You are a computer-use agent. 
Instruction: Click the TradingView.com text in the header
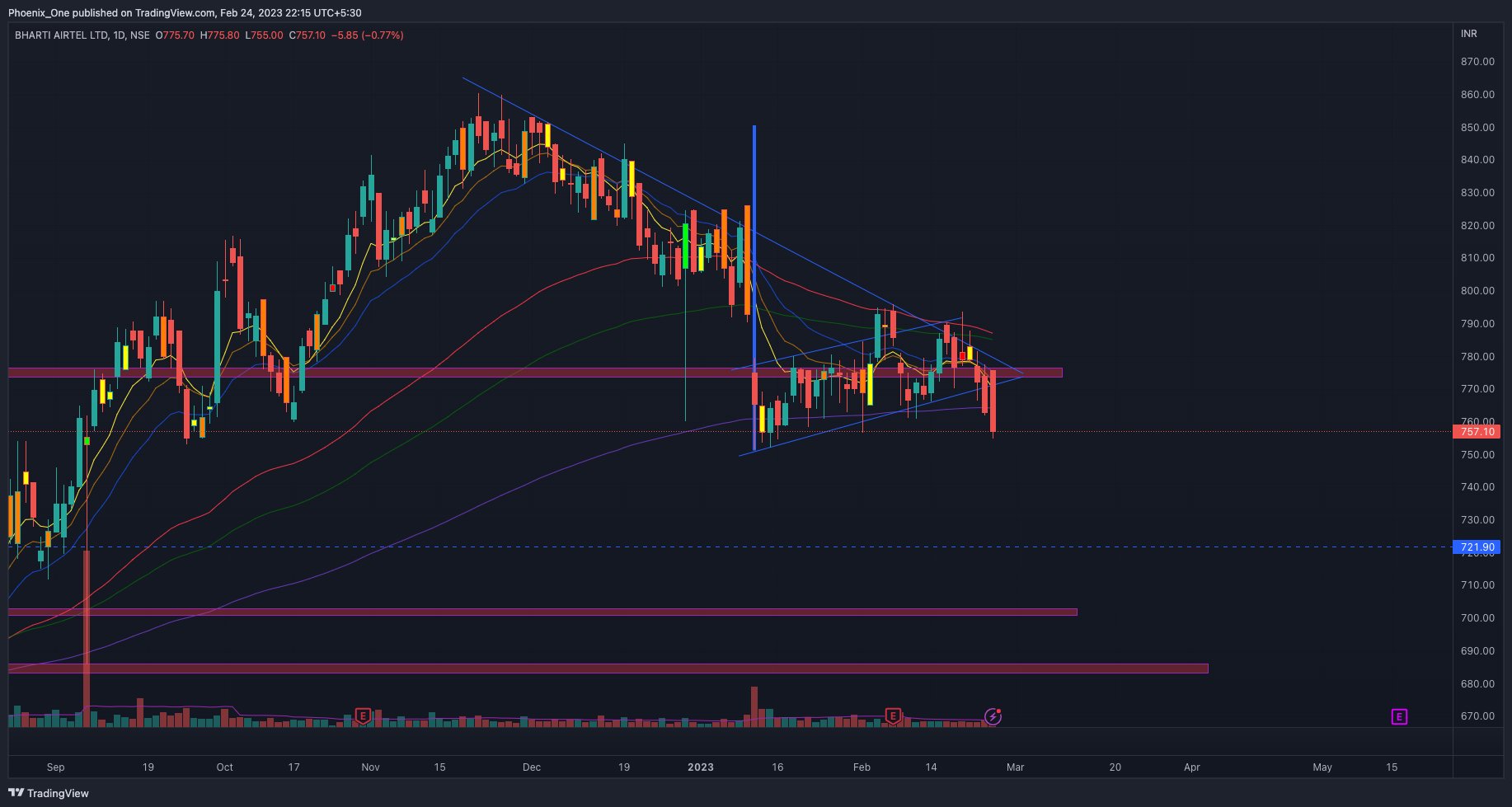pyautogui.click(x=172, y=12)
